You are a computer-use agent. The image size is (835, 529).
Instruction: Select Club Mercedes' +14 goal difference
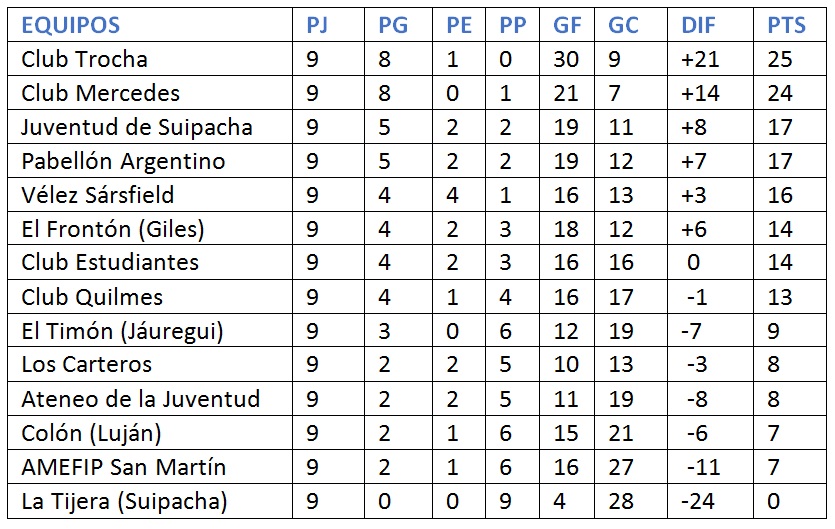(x=700, y=93)
